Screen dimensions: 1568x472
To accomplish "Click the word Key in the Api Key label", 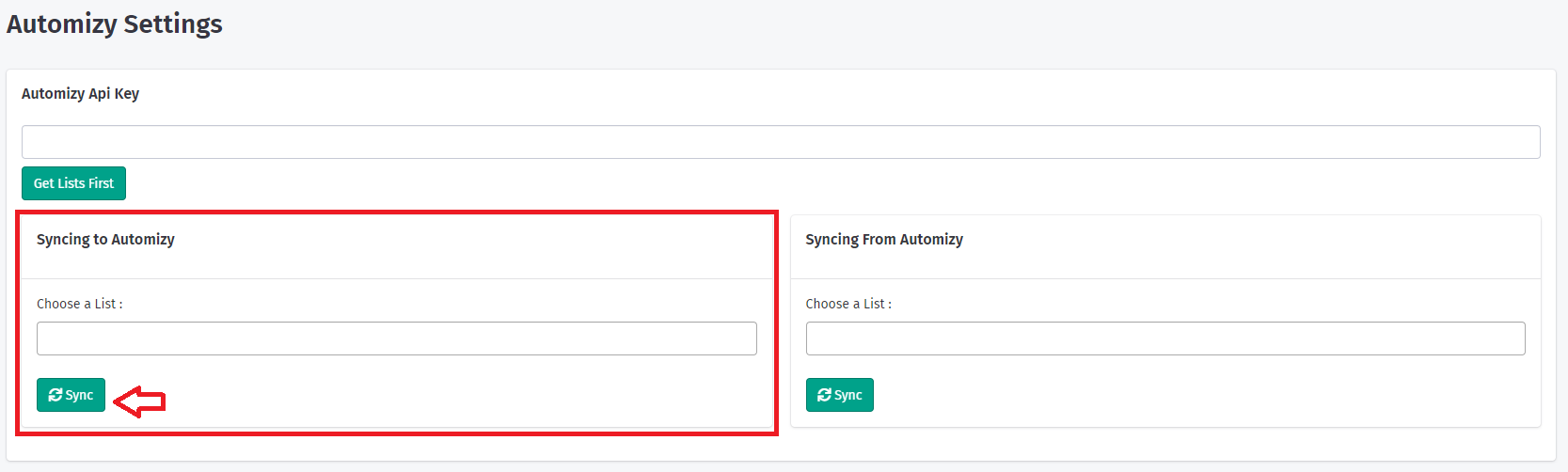I will 127,93.
